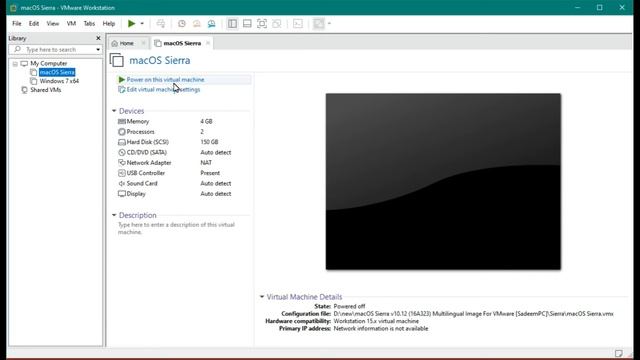The image size is (640, 360).
Task: Click Send Ctrl+Alt+Del toolbar icon
Action: (161, 24)
